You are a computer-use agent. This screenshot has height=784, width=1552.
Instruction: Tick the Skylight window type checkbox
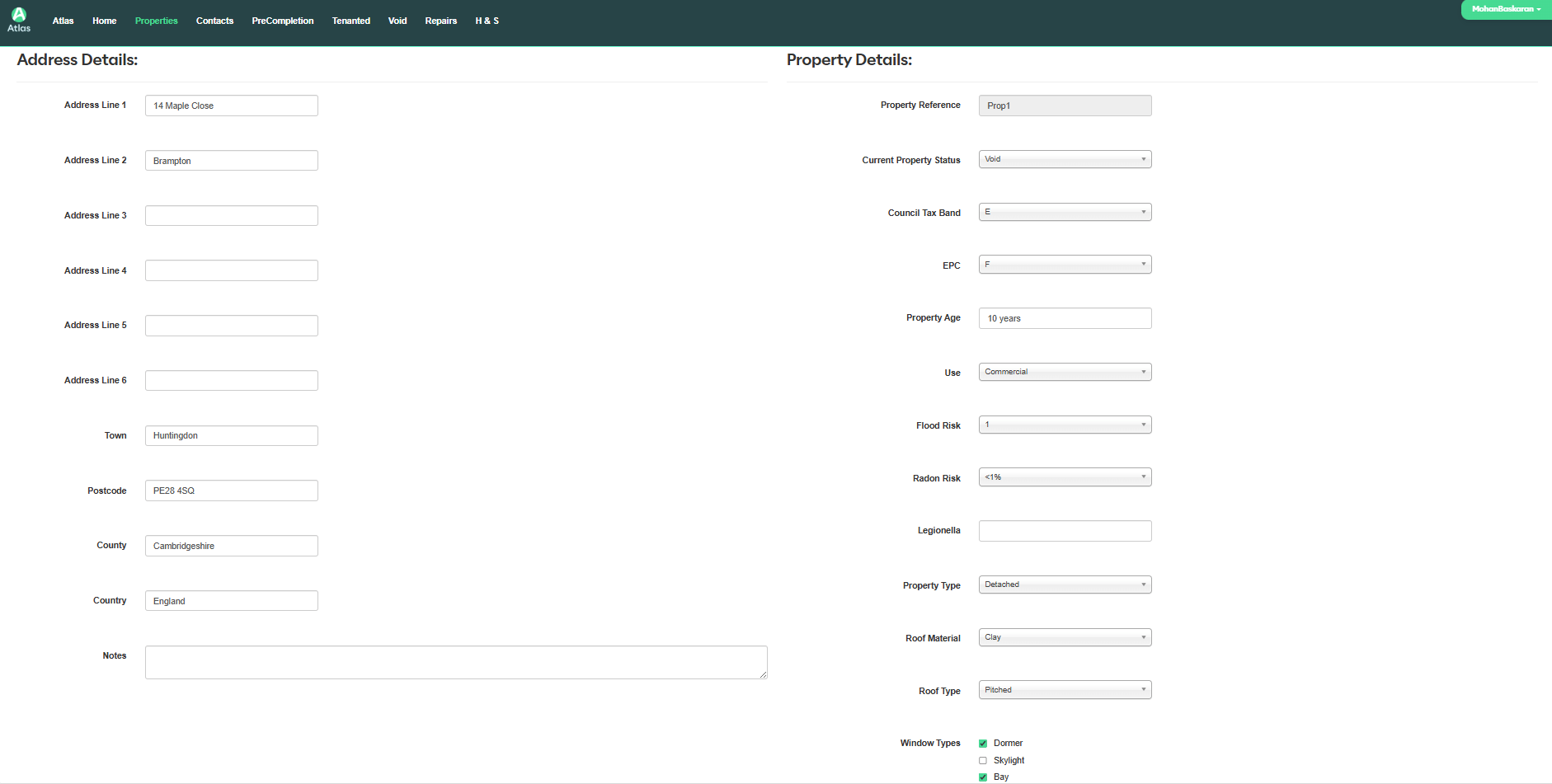[x=983, y=761]
